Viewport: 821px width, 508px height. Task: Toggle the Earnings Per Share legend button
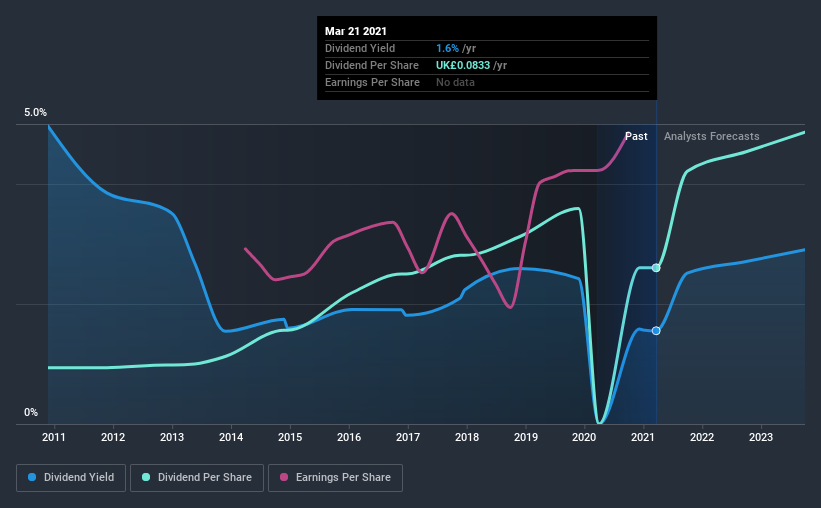click(x=335, y=478)
